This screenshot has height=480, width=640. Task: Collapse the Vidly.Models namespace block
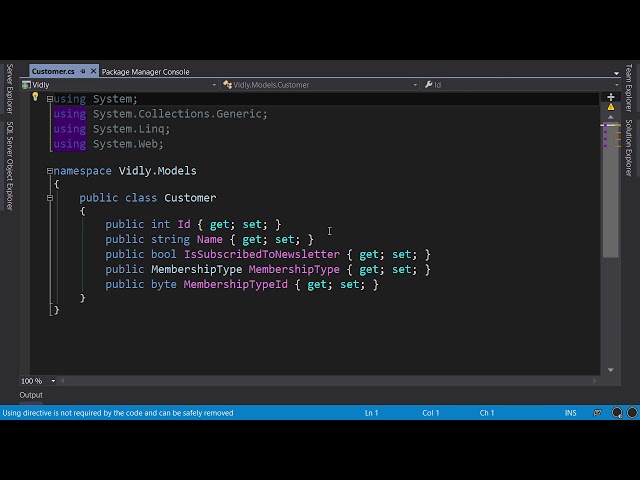[50, 171]
